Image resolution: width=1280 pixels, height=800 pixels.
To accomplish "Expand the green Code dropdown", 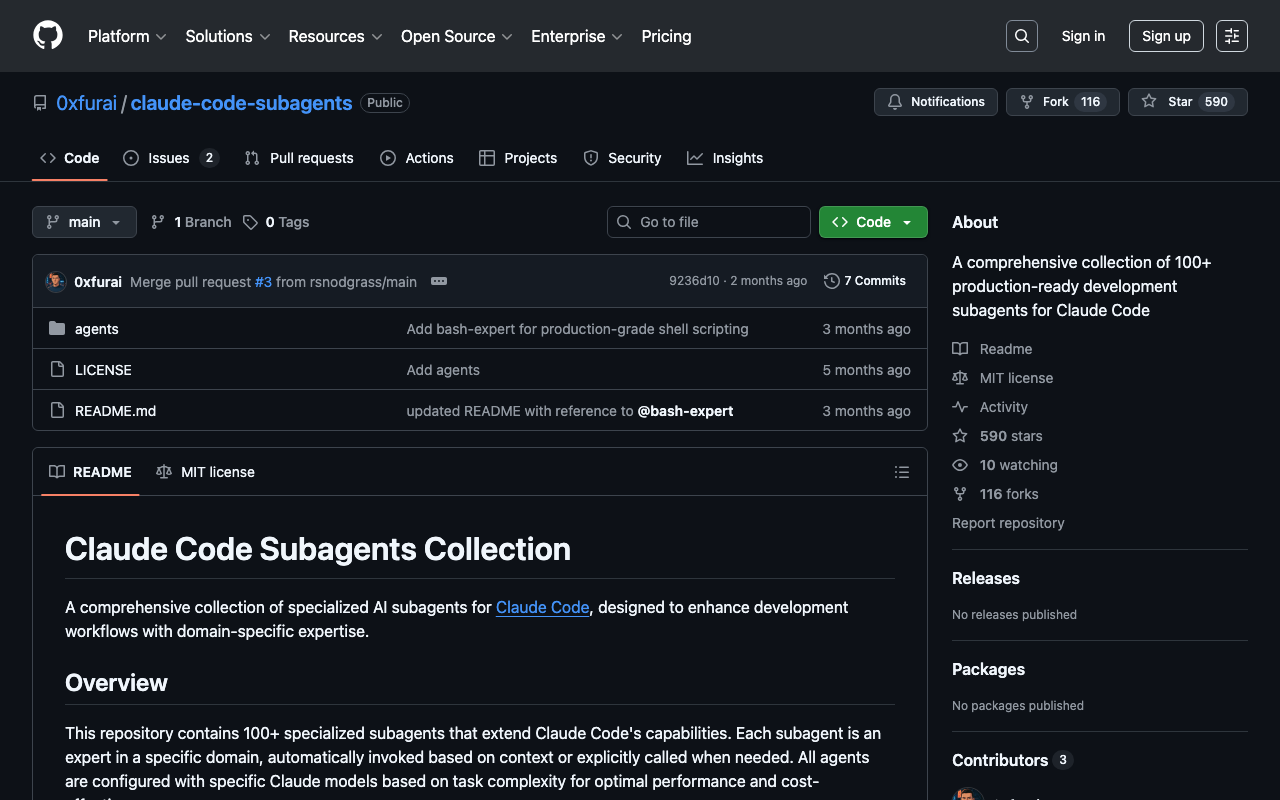I will (x=873, y=222).
